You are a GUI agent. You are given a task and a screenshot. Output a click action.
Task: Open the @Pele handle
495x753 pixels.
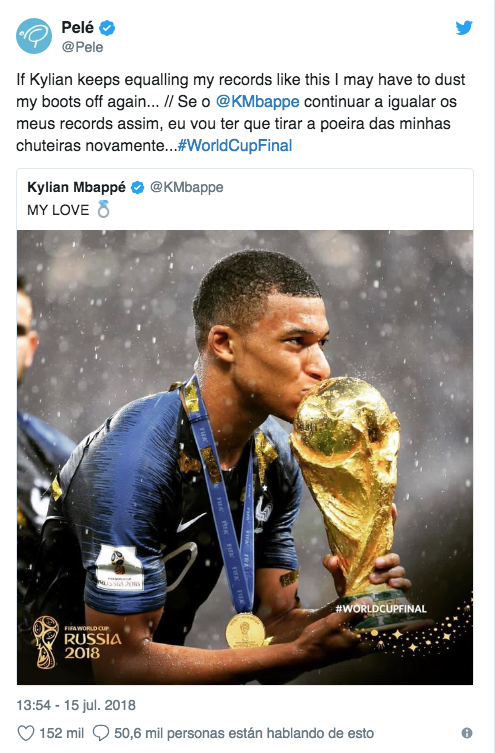(x=82, y=47)
